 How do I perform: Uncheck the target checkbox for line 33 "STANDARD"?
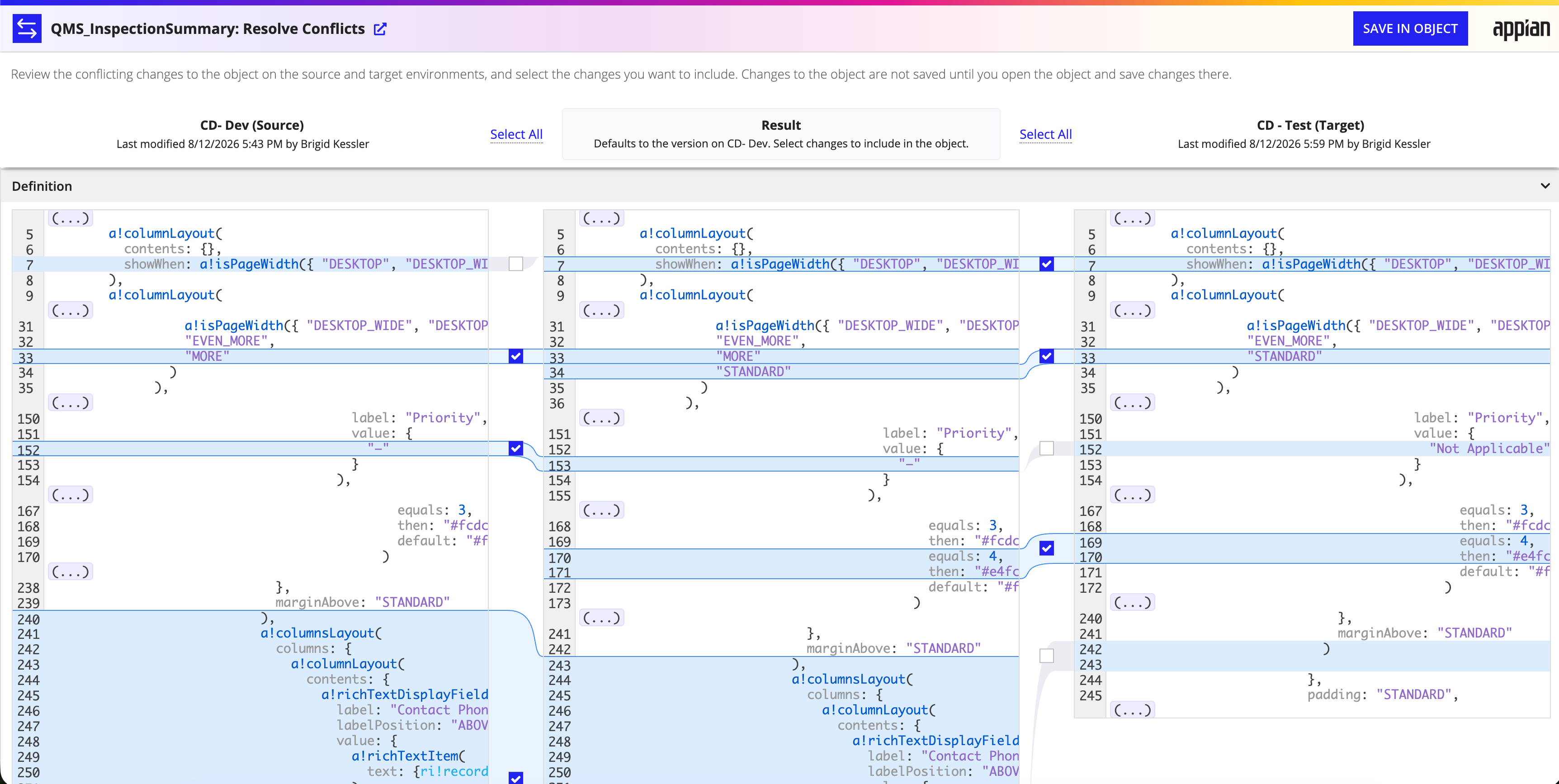click(x=1046, y=356)
